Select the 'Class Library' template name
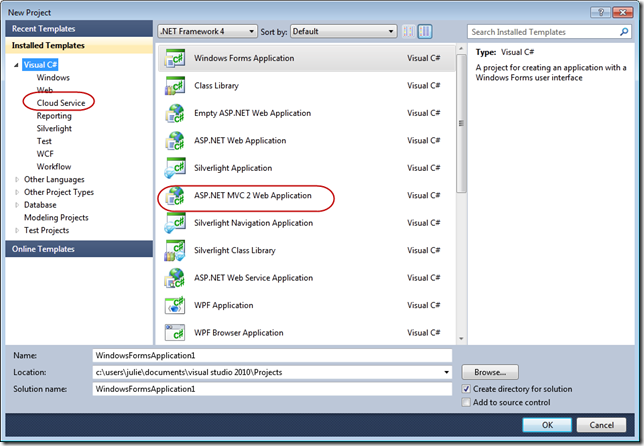Viewport: 644px width, 446px height. tap(216, 86)
